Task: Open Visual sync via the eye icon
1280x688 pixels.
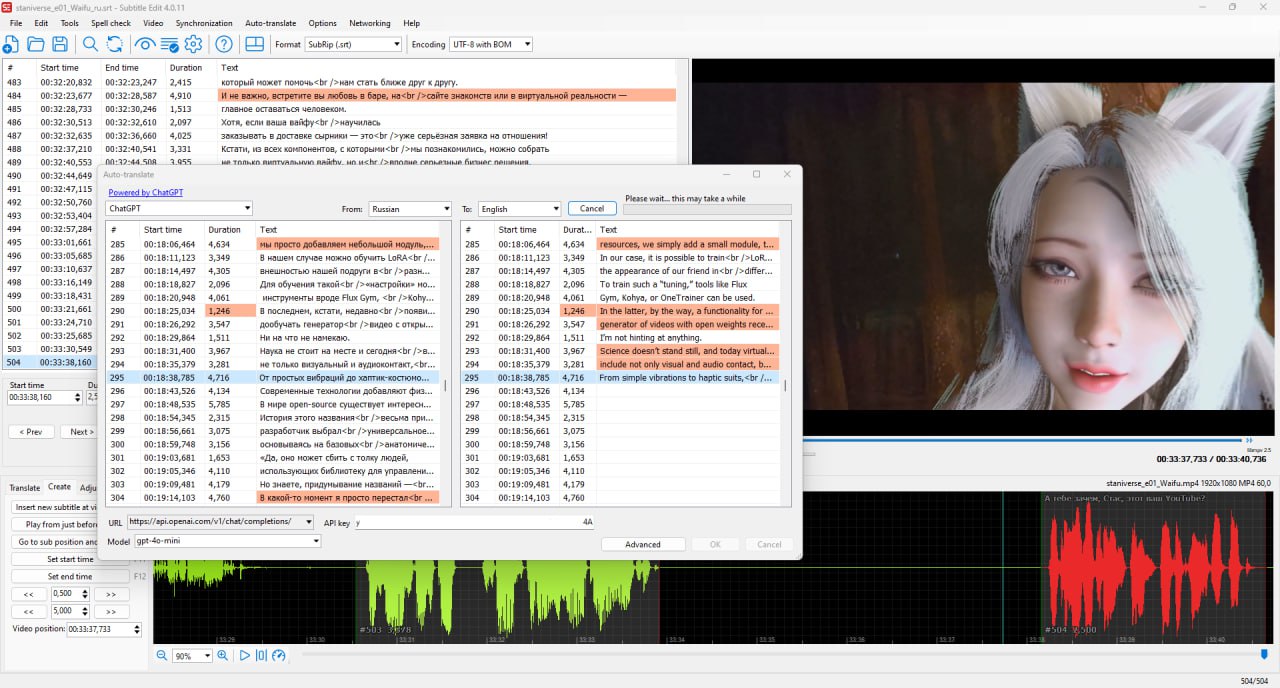Action: (x=145, y=44)
